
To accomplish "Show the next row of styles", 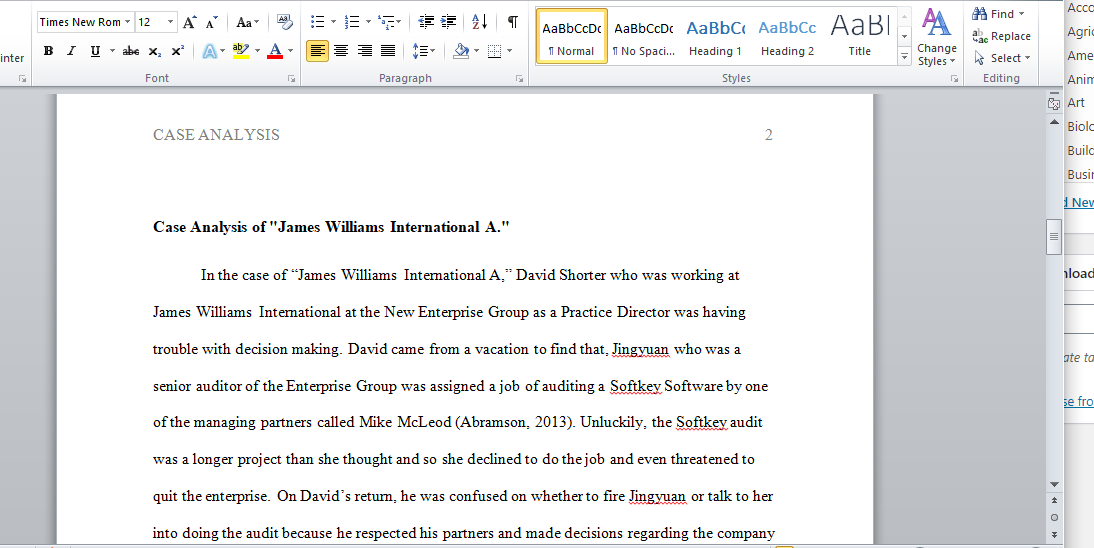I will (x=904, y=36).
